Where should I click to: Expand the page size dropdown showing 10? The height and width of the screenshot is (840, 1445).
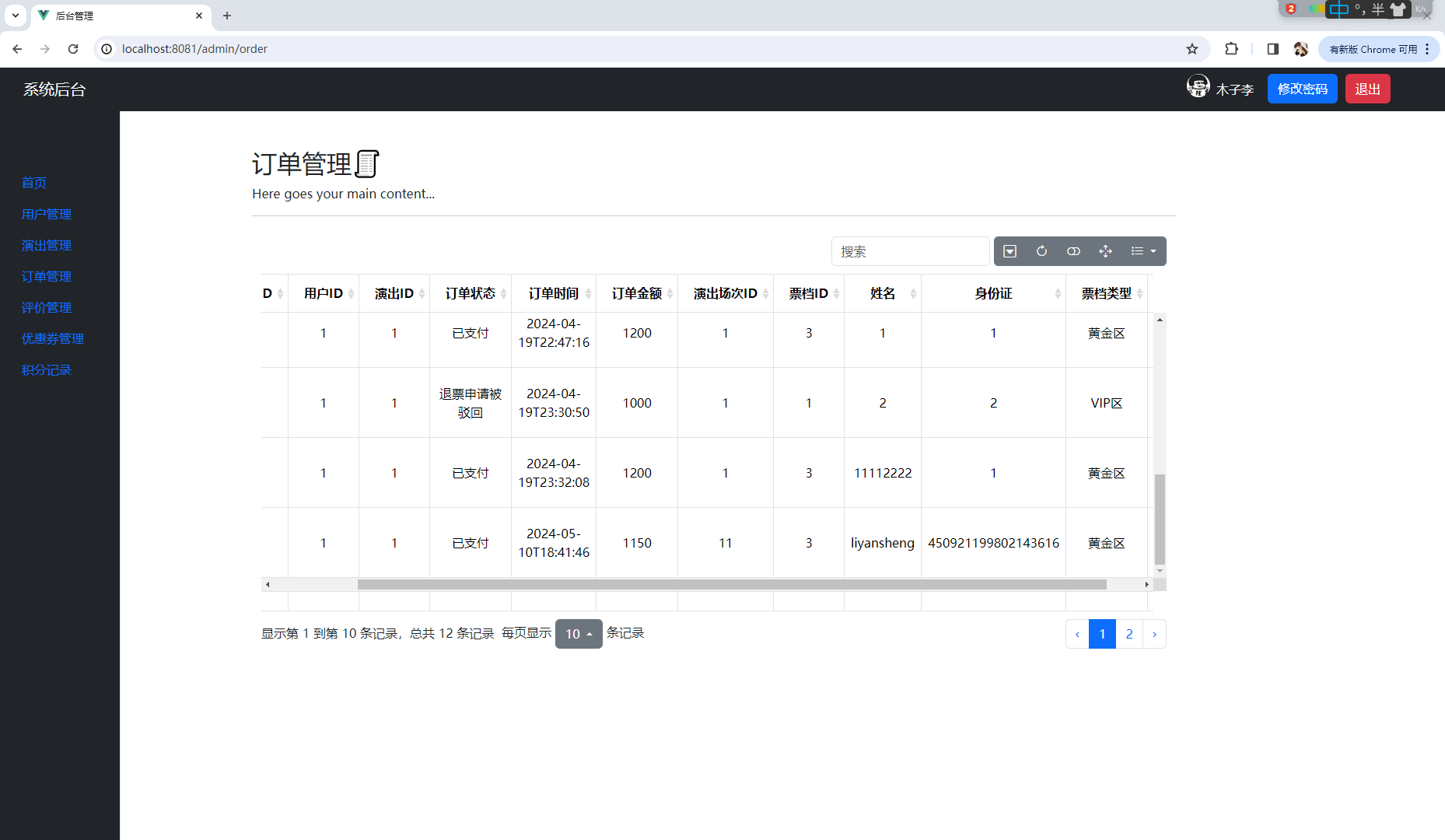coord(579,634)
